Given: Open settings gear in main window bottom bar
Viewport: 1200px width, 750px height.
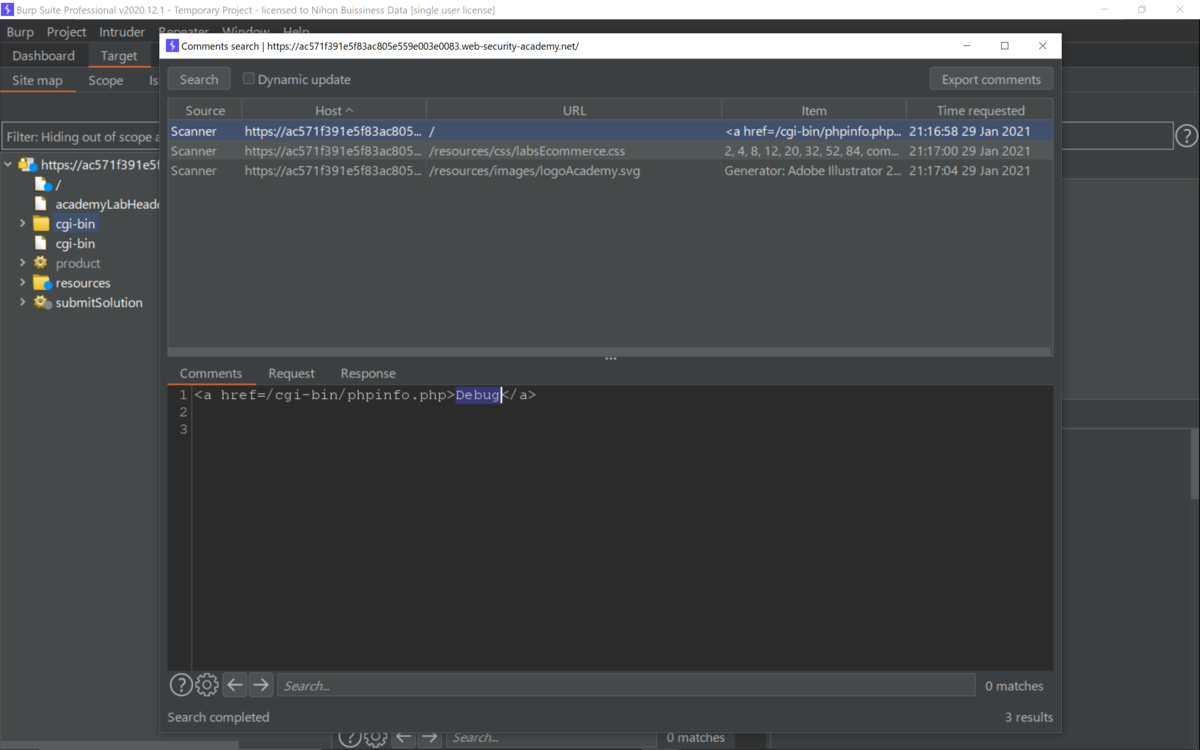Looking at the screenshot, I should (375, 737).
